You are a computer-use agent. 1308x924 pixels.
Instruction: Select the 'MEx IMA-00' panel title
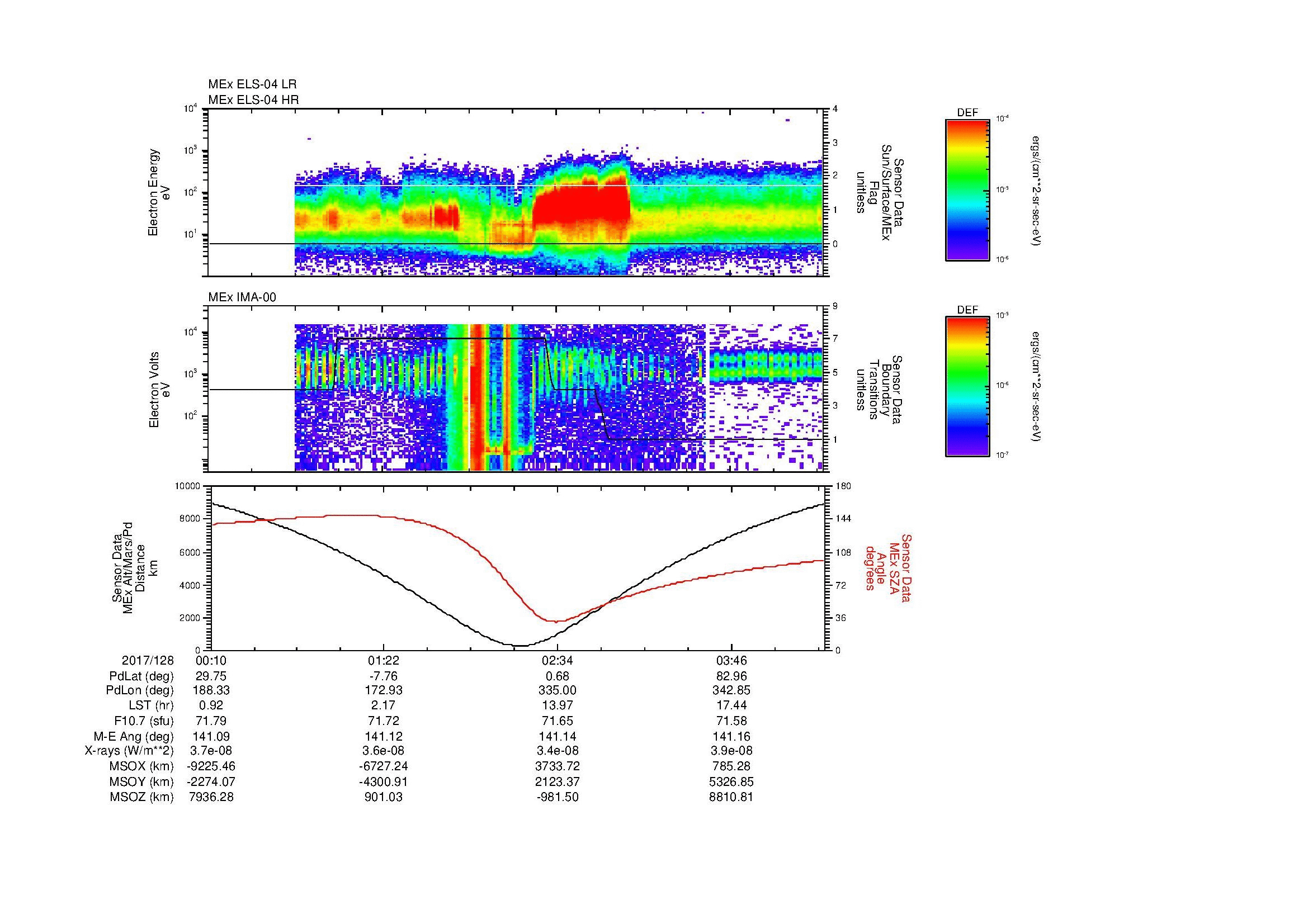[242, 297]
